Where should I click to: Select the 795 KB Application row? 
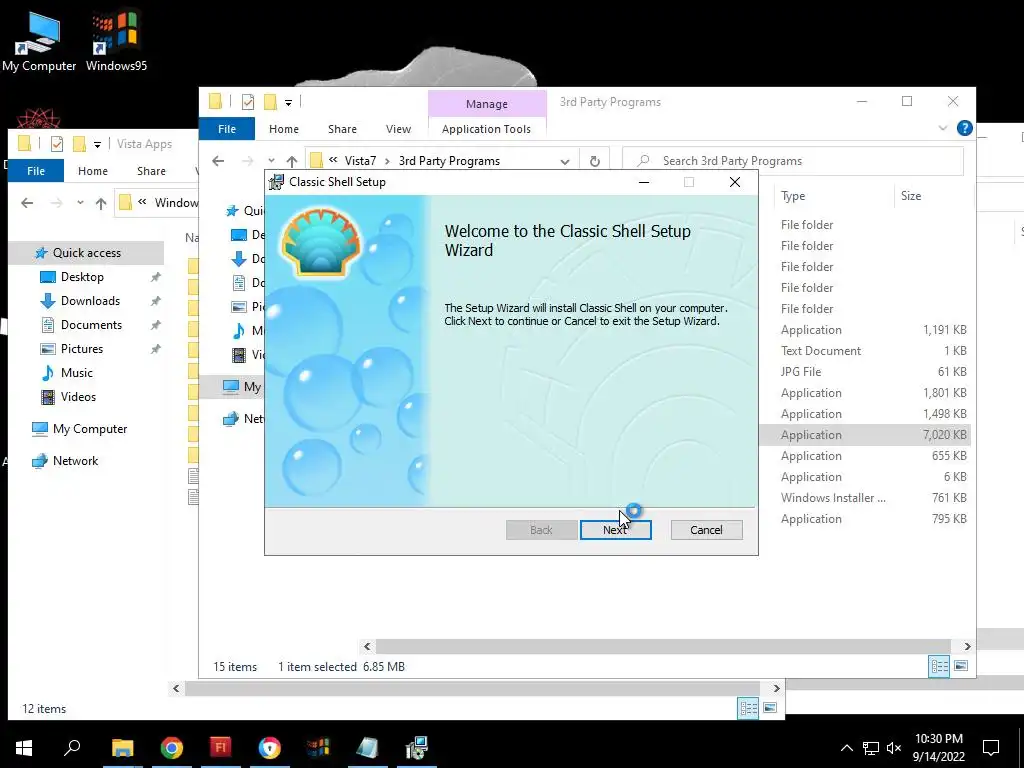coord(865,519)
